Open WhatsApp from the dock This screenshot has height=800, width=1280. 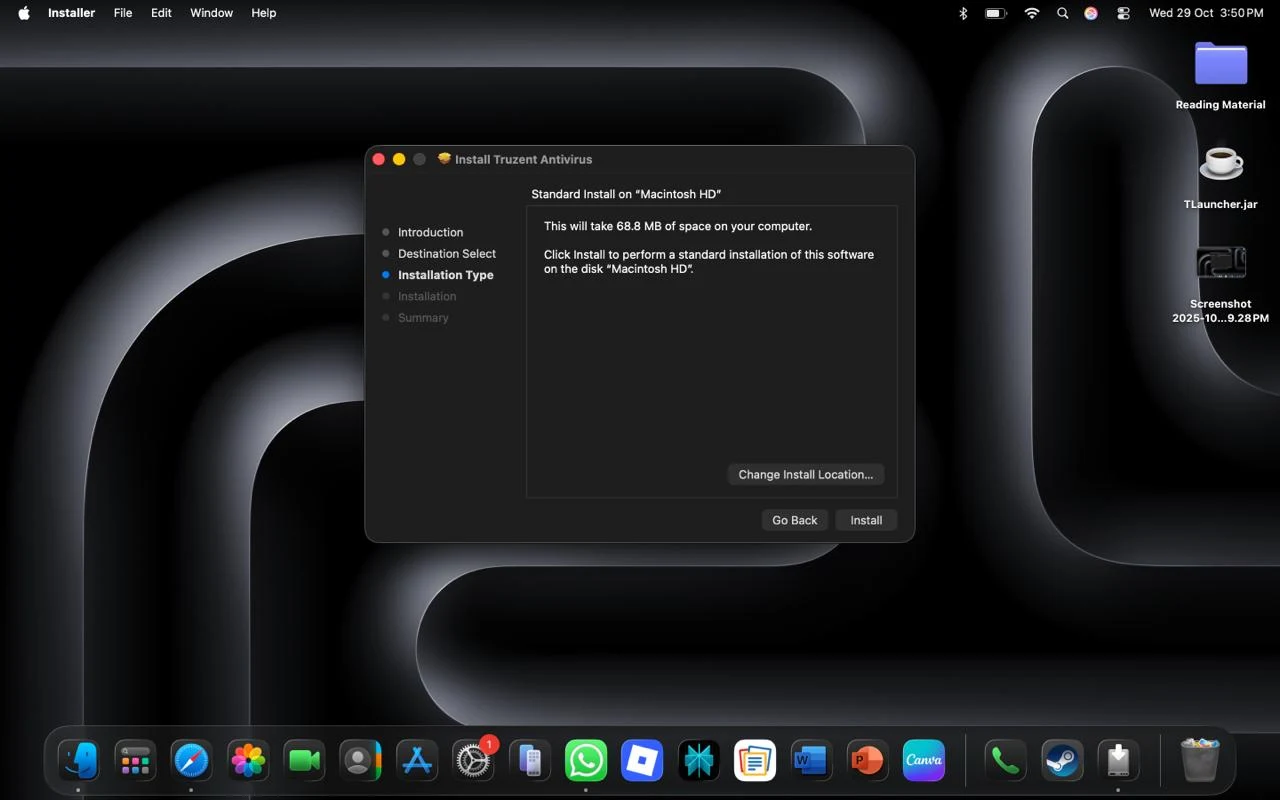[586, 761]
